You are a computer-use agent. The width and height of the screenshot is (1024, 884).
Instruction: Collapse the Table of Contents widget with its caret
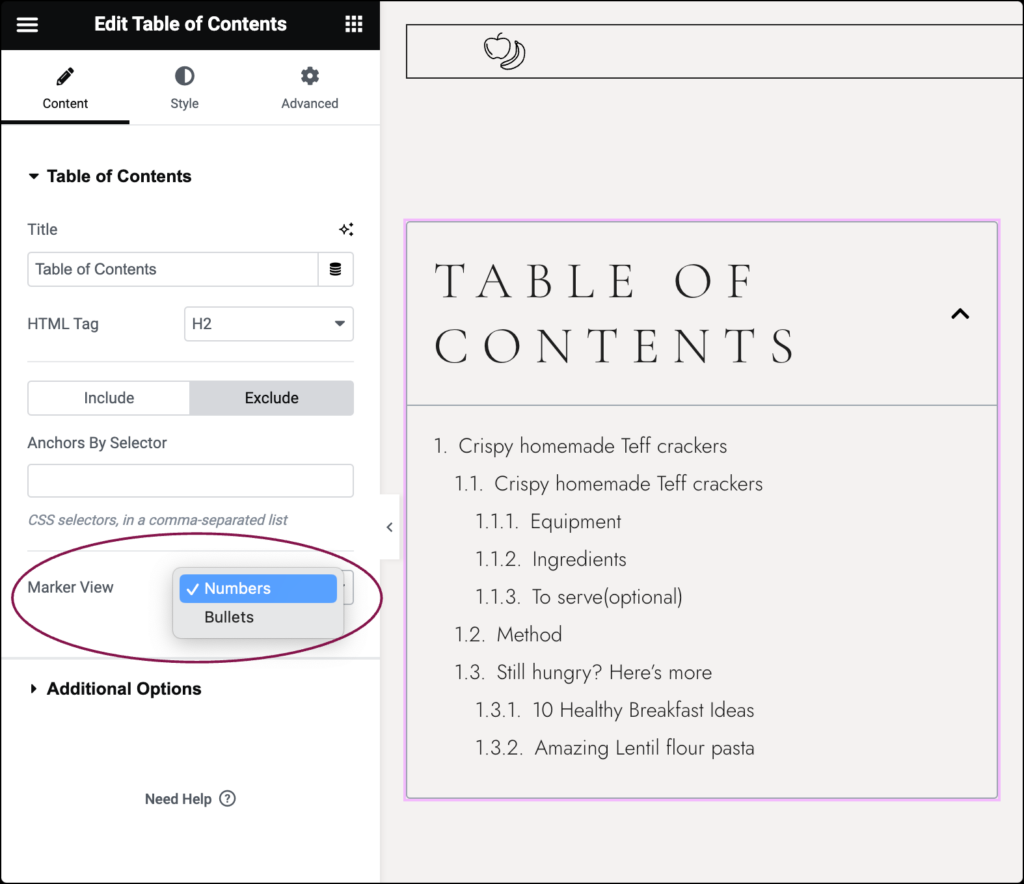click(960, 313)
